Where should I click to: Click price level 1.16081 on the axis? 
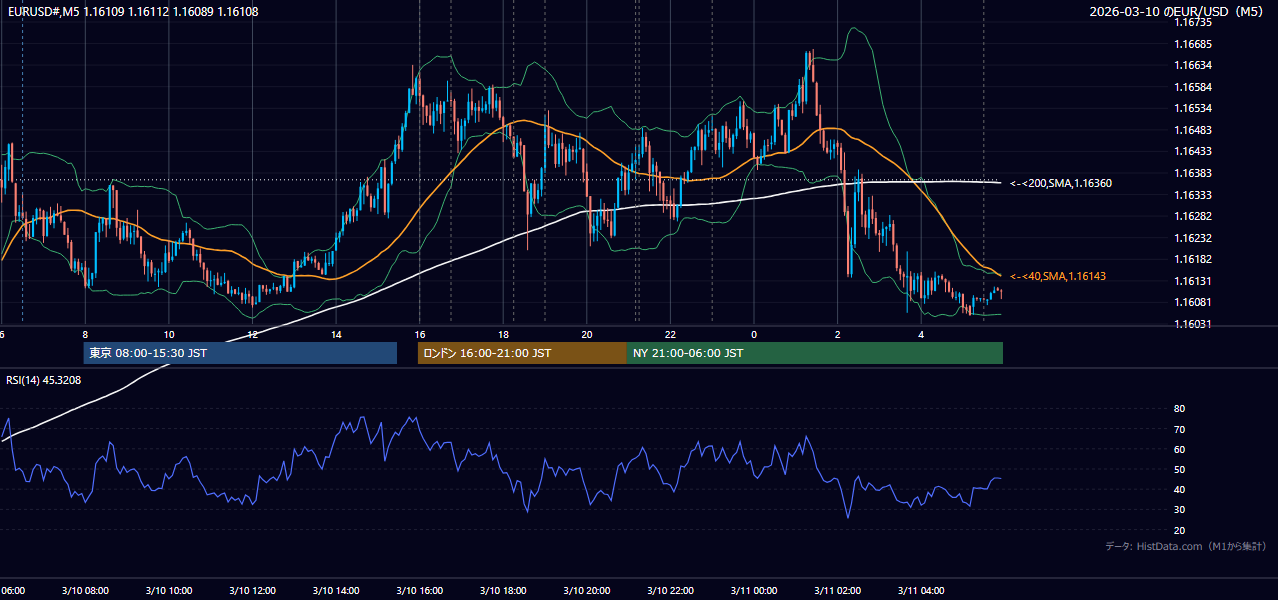tap(1193, 302)
